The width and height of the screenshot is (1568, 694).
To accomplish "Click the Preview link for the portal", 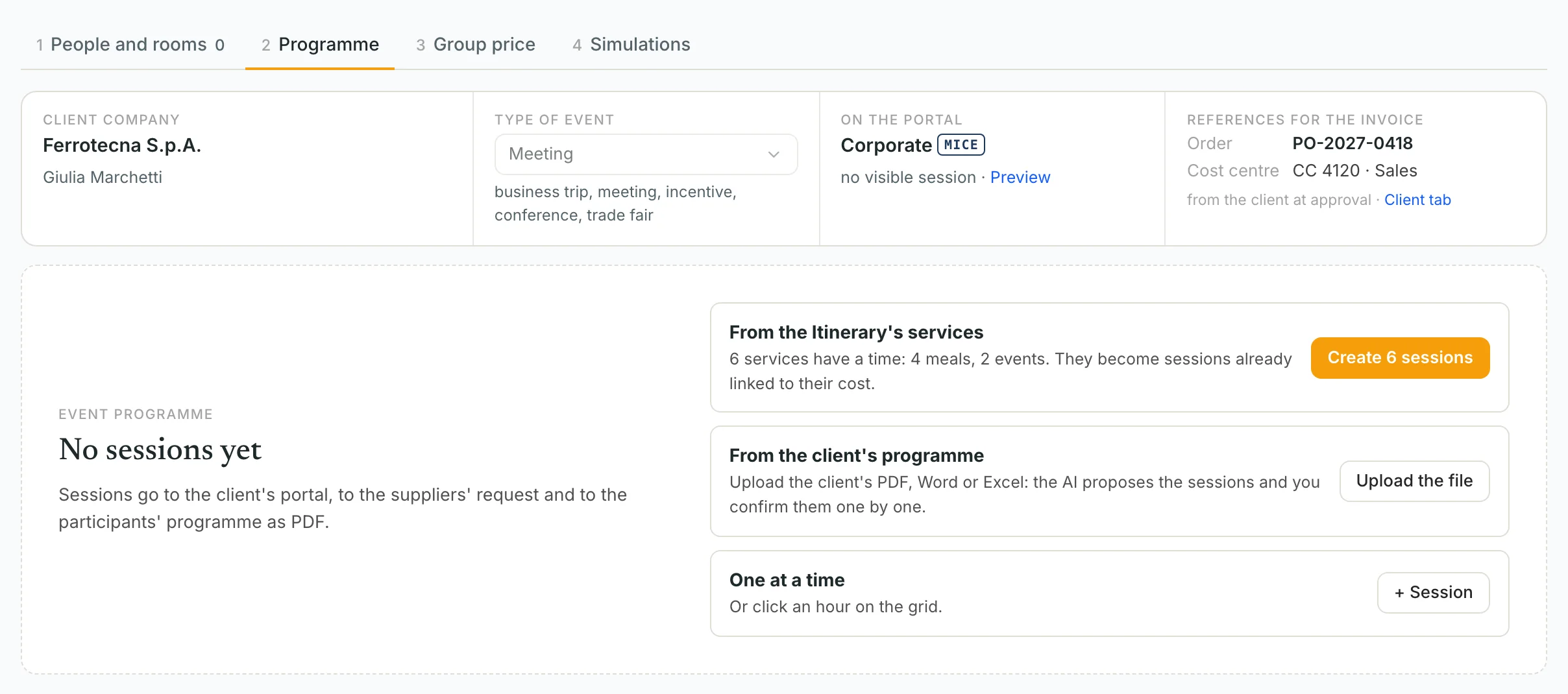I will (x=1020, y=177).
